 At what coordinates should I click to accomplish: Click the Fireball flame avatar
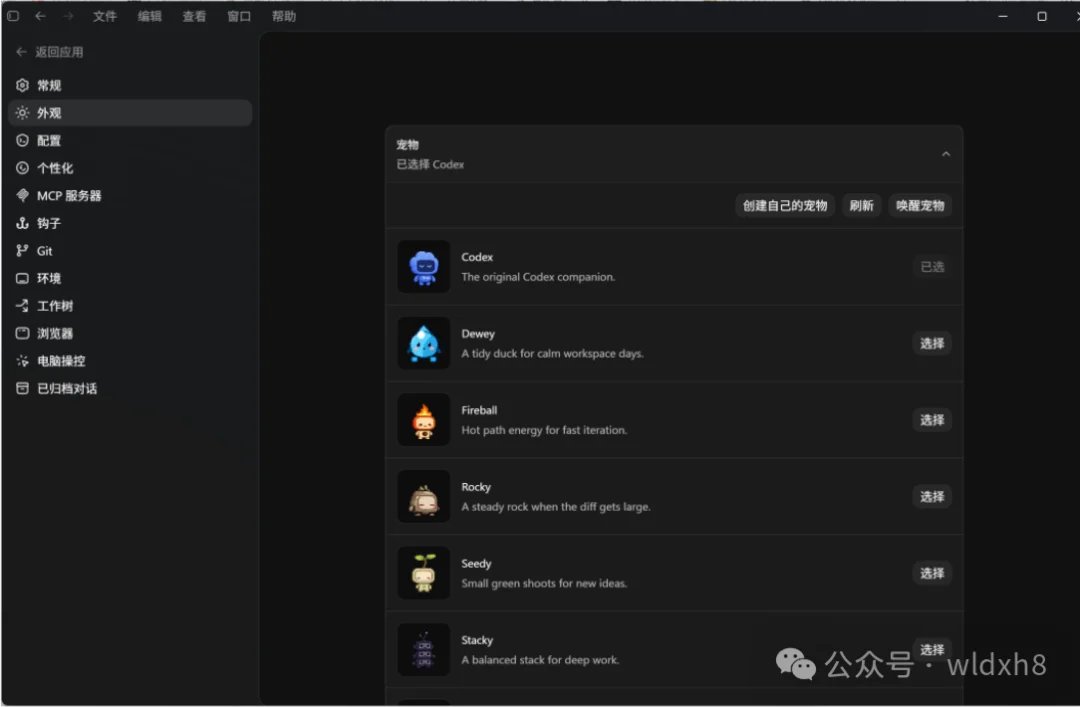pos(424,420)
